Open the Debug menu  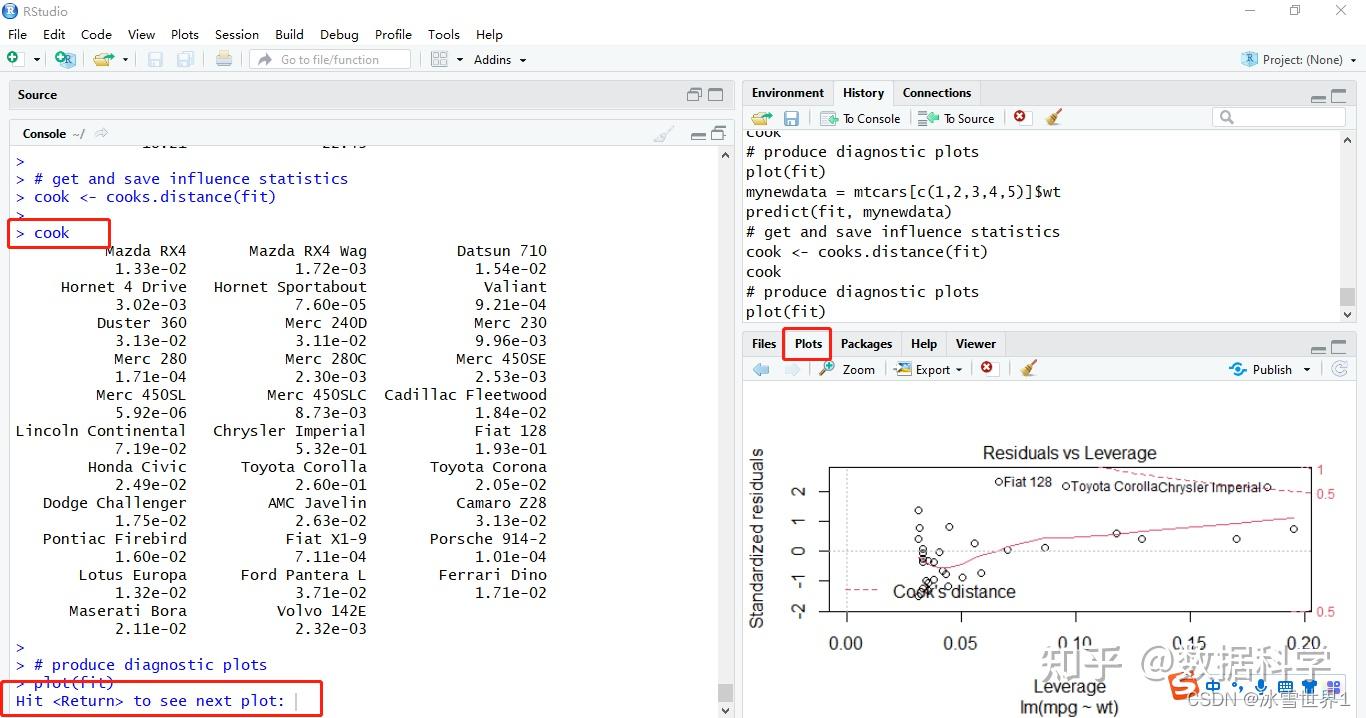tap(339, 34)
